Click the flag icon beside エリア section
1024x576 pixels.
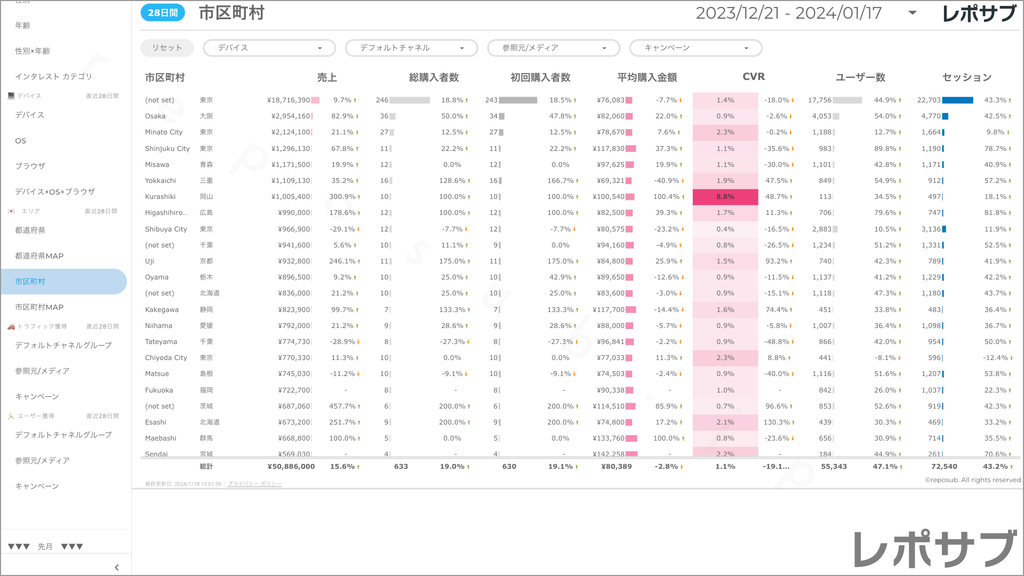tap(10, 211)
